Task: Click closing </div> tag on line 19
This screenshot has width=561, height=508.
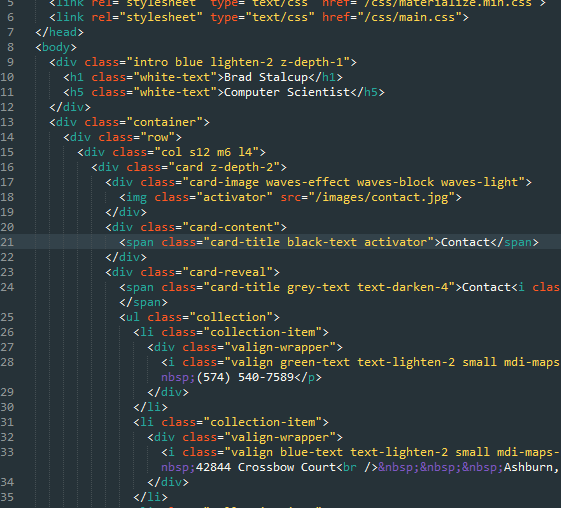Action: [x=126, y=213]
